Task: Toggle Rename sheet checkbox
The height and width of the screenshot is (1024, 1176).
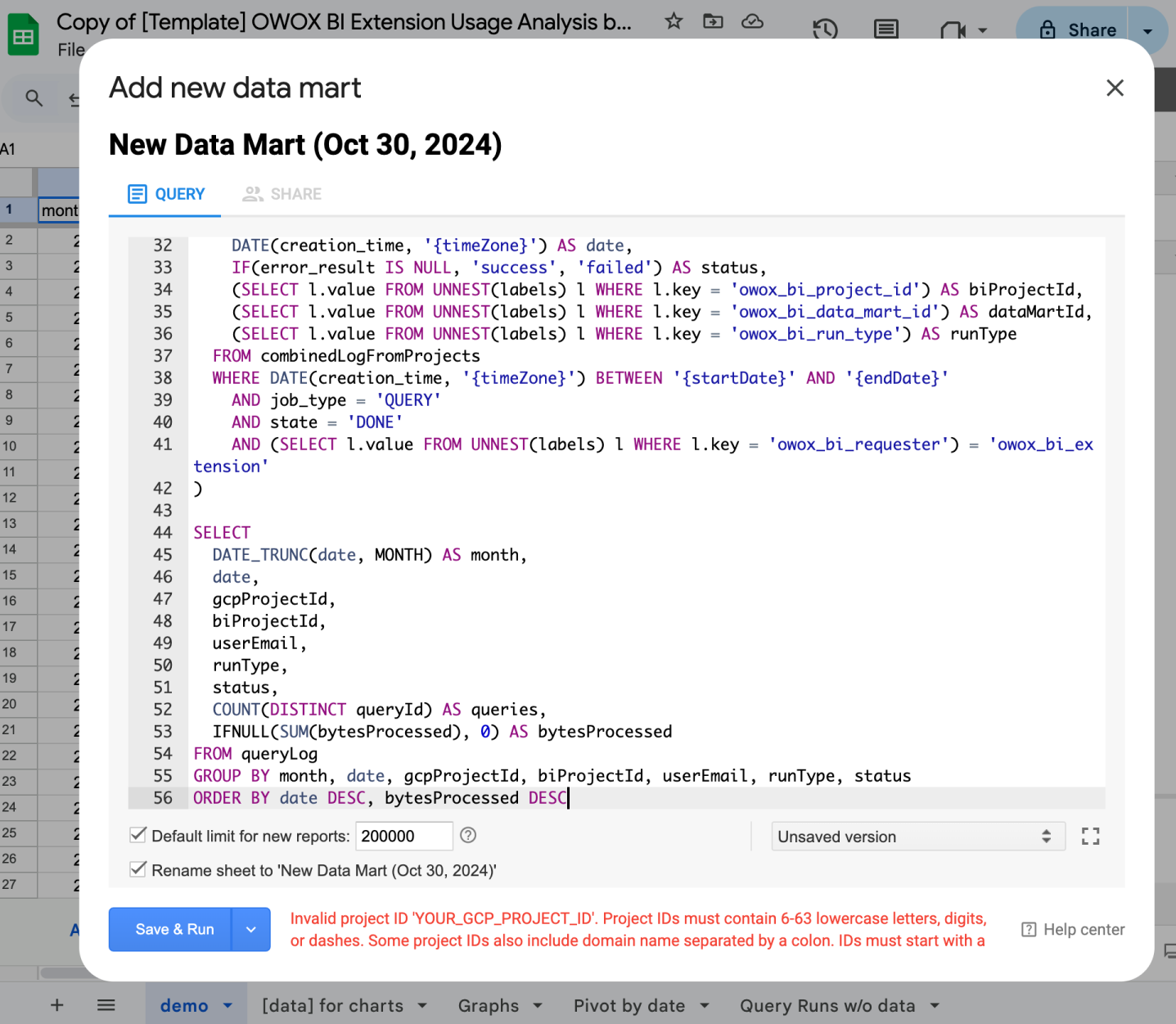Action: [138, 869]
